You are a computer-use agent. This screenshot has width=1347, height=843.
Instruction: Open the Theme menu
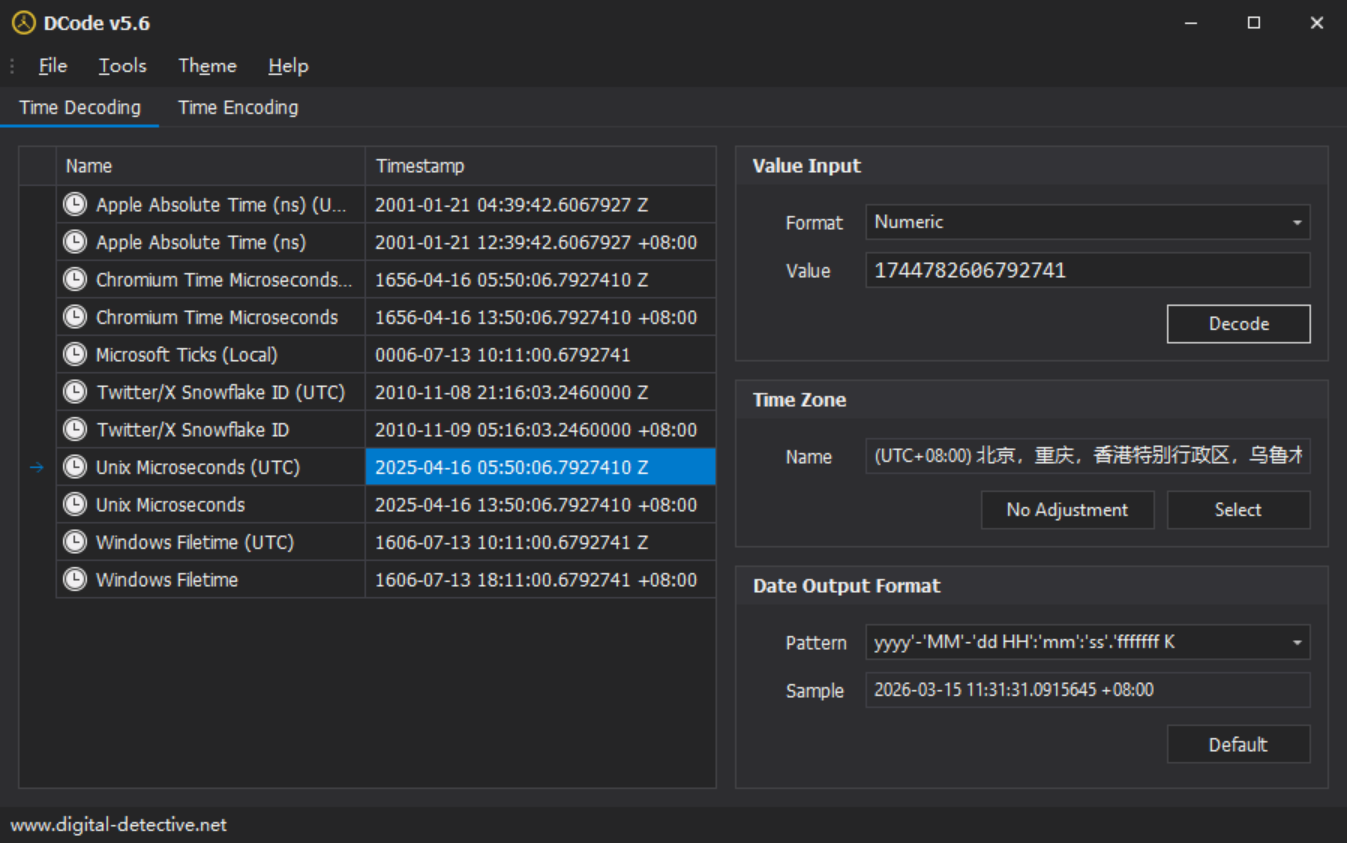click(x=207, y=66)
